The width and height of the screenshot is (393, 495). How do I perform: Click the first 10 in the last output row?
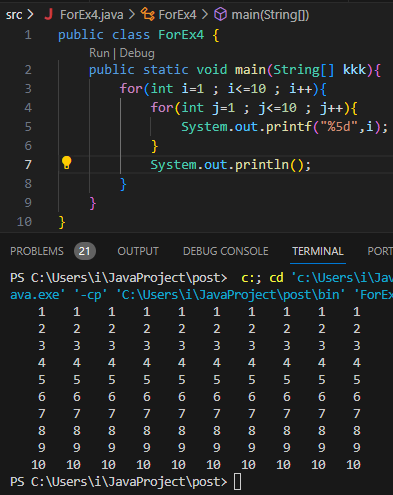(x=38, y=464)
